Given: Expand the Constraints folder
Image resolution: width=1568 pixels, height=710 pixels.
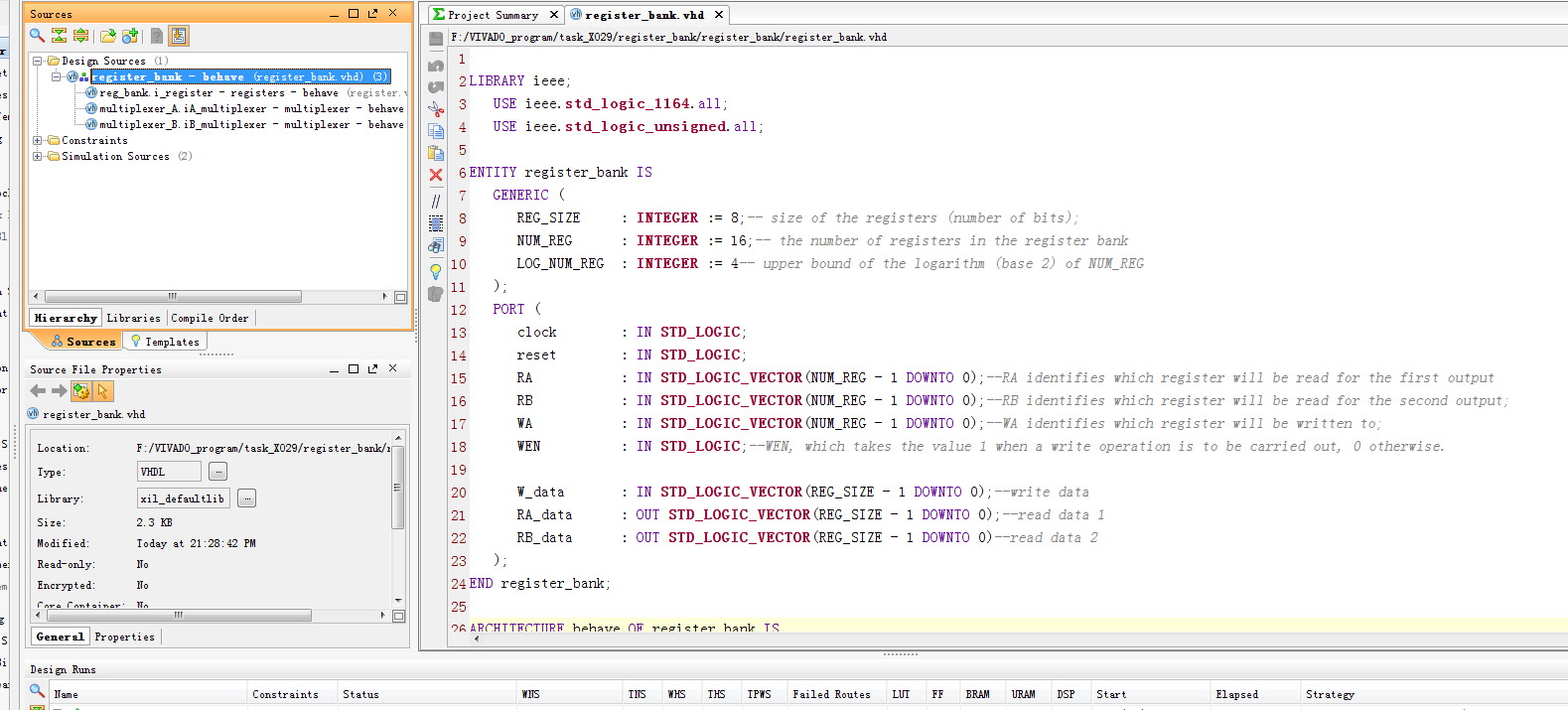Looking at the screenshot, I should [x=38, y=140].
